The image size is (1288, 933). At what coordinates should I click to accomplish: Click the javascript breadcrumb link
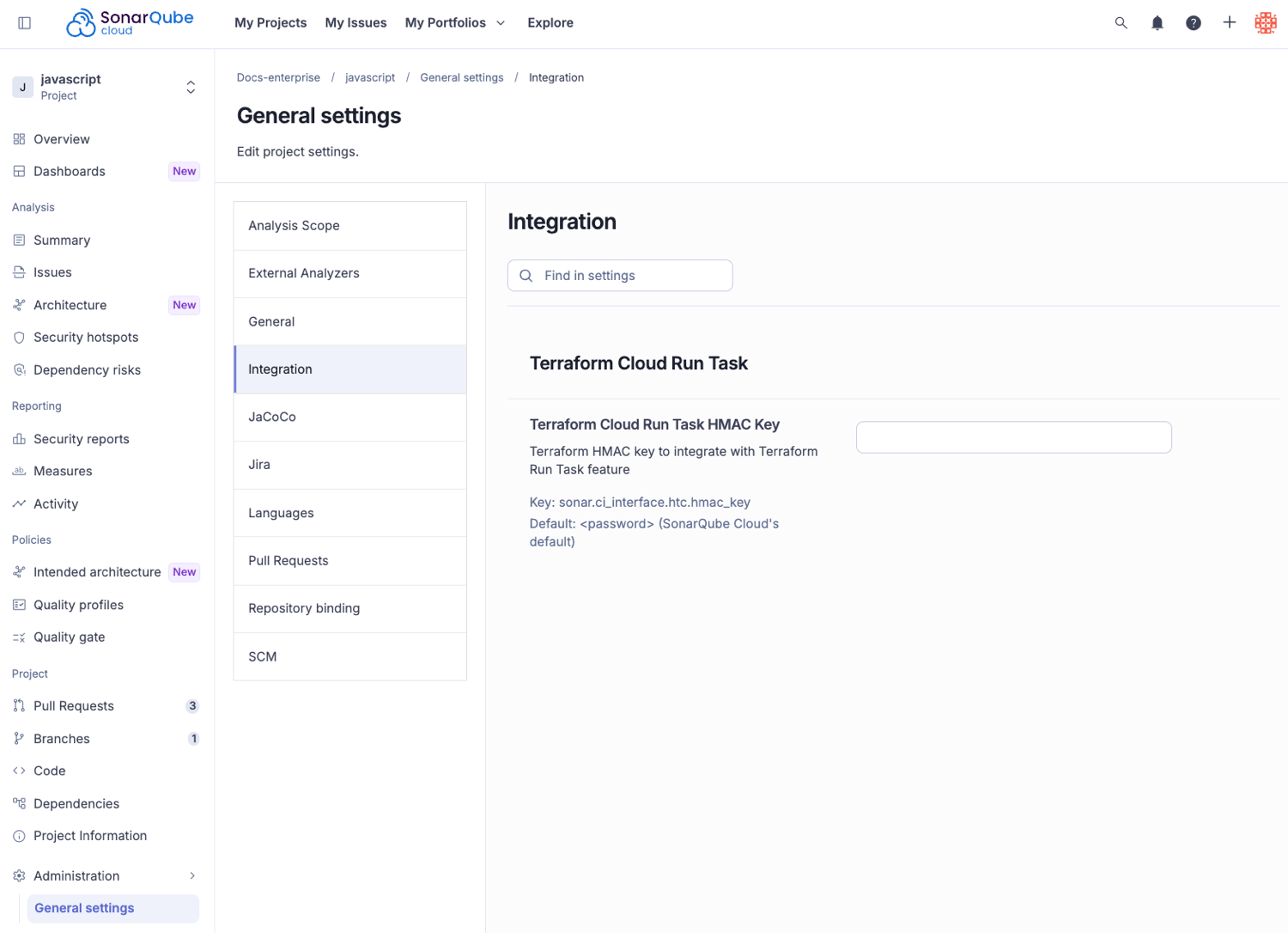(370, 77)
